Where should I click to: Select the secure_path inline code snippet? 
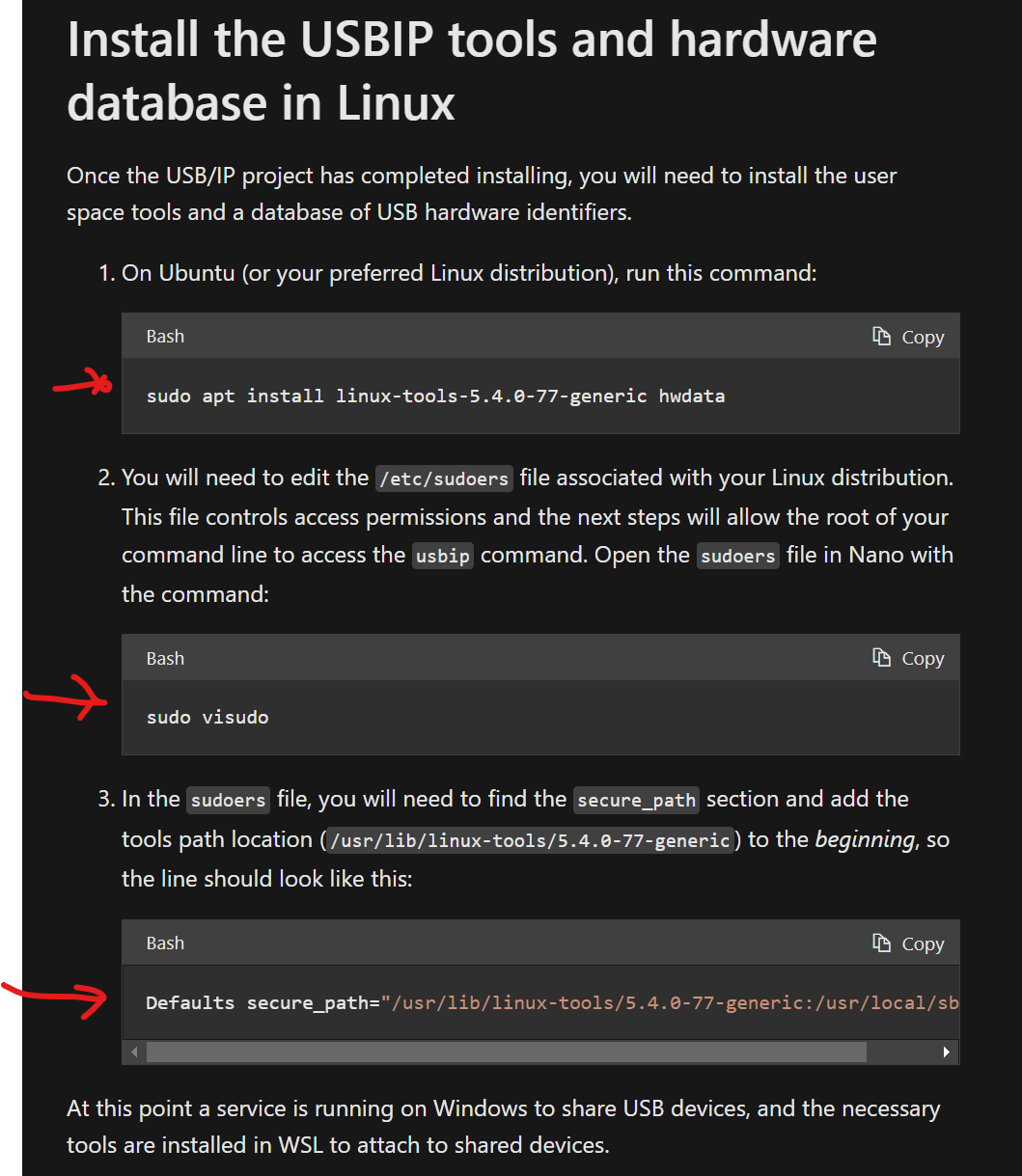point(635,800)
